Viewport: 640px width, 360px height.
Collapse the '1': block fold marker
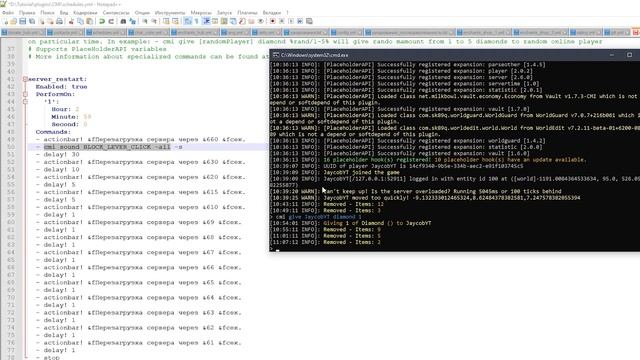(25, 102)
